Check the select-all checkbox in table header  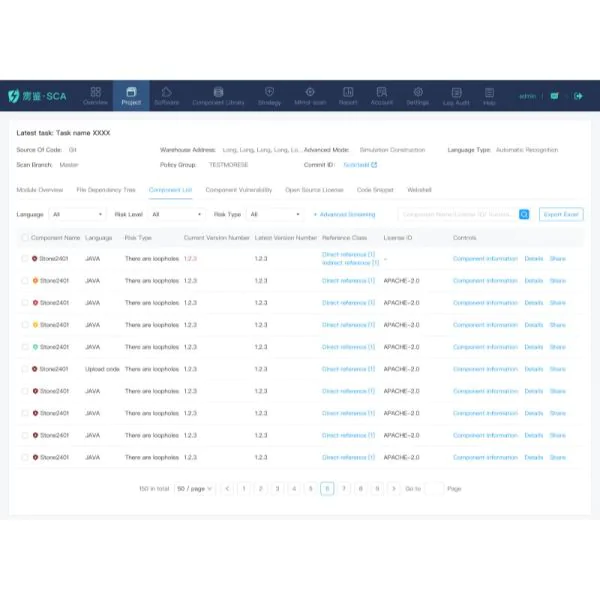[x=25, y=238]
